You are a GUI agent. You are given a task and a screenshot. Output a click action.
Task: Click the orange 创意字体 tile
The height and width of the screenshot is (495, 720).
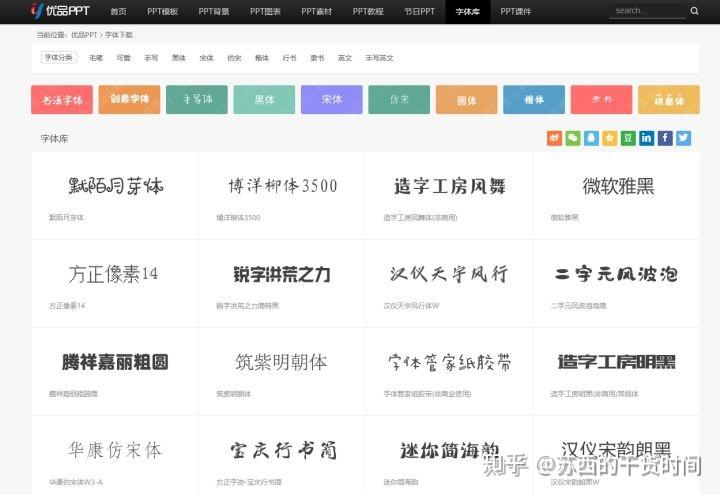coord(129,99)
